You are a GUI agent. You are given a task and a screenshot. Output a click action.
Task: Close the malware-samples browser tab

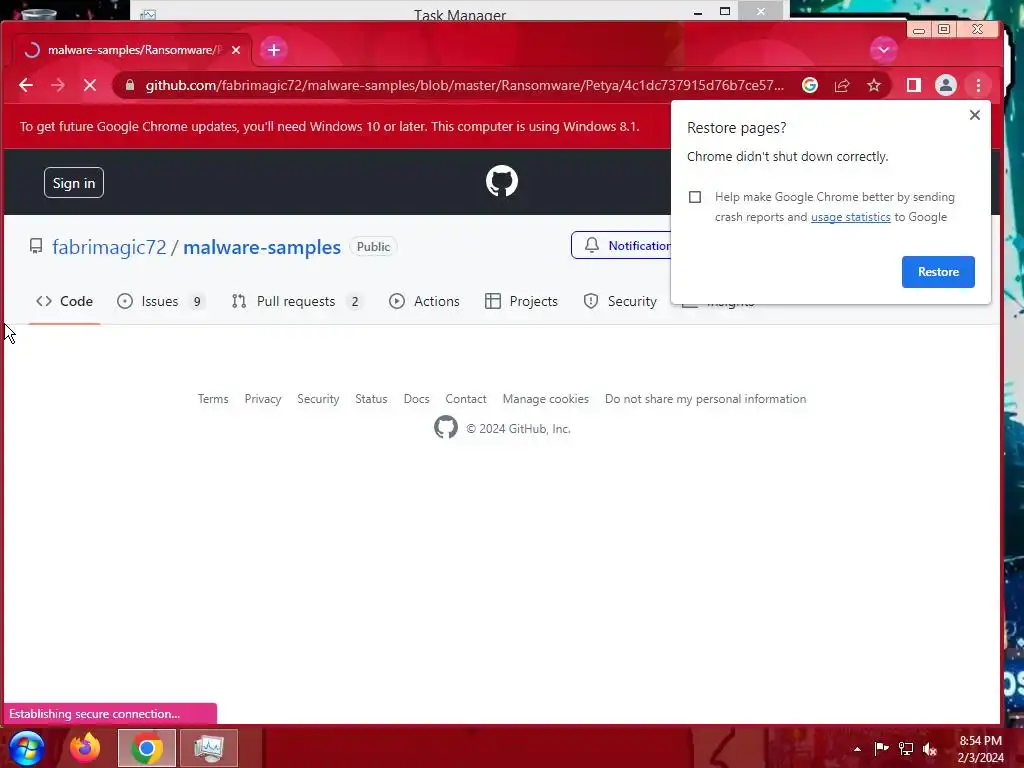pos(236,50)
